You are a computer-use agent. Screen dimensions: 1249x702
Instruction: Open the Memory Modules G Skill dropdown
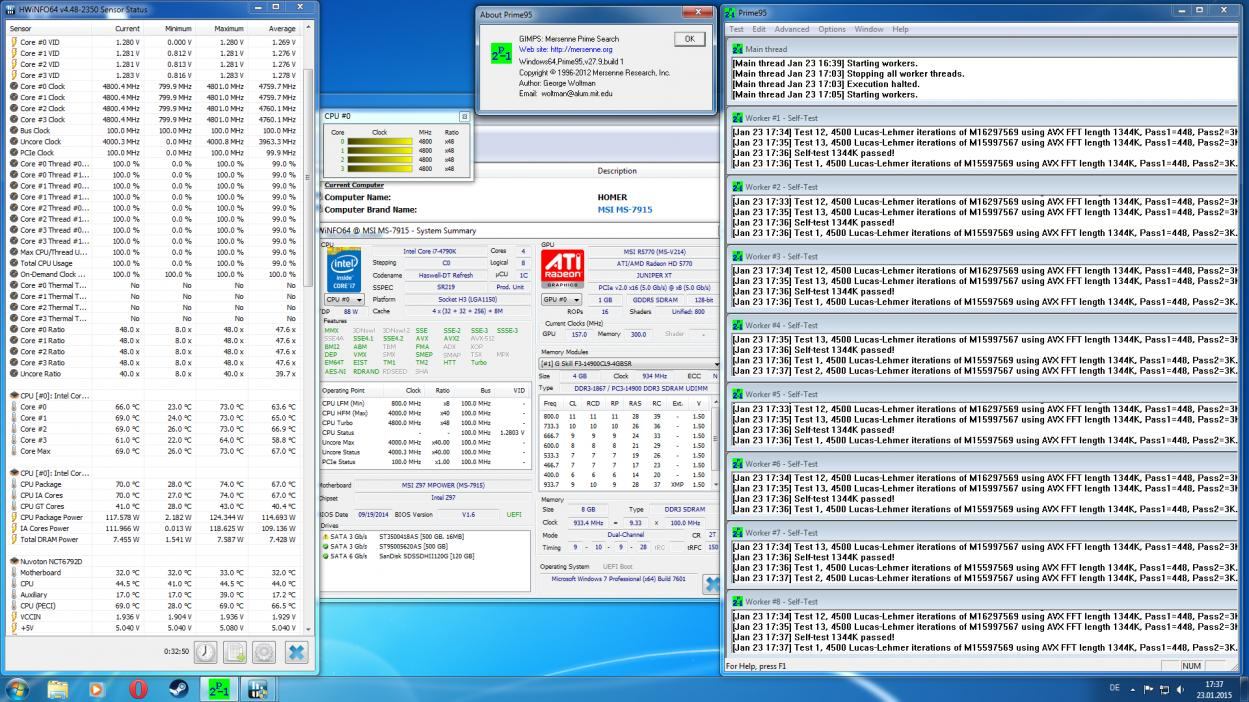[x=630, y=364]
